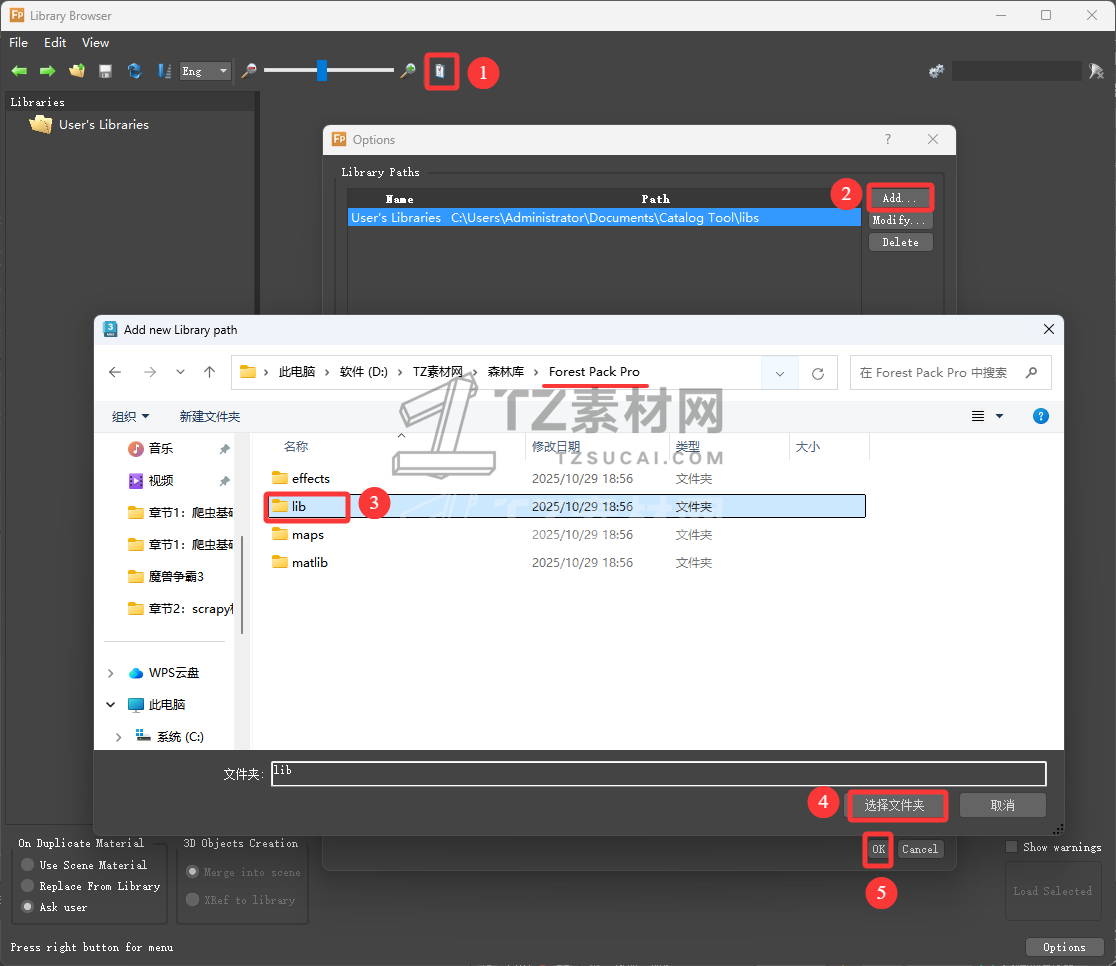Select the User's Libraries folder in tree
Image resolution: width=1116 pixels, height=966 pixels.
point(90,125)
